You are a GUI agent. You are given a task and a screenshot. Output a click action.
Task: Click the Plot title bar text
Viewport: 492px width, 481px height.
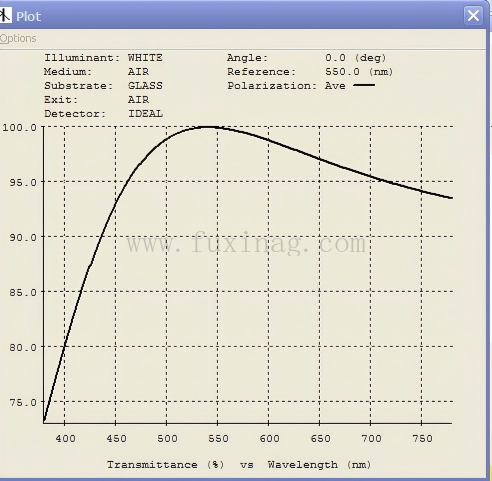28,16
